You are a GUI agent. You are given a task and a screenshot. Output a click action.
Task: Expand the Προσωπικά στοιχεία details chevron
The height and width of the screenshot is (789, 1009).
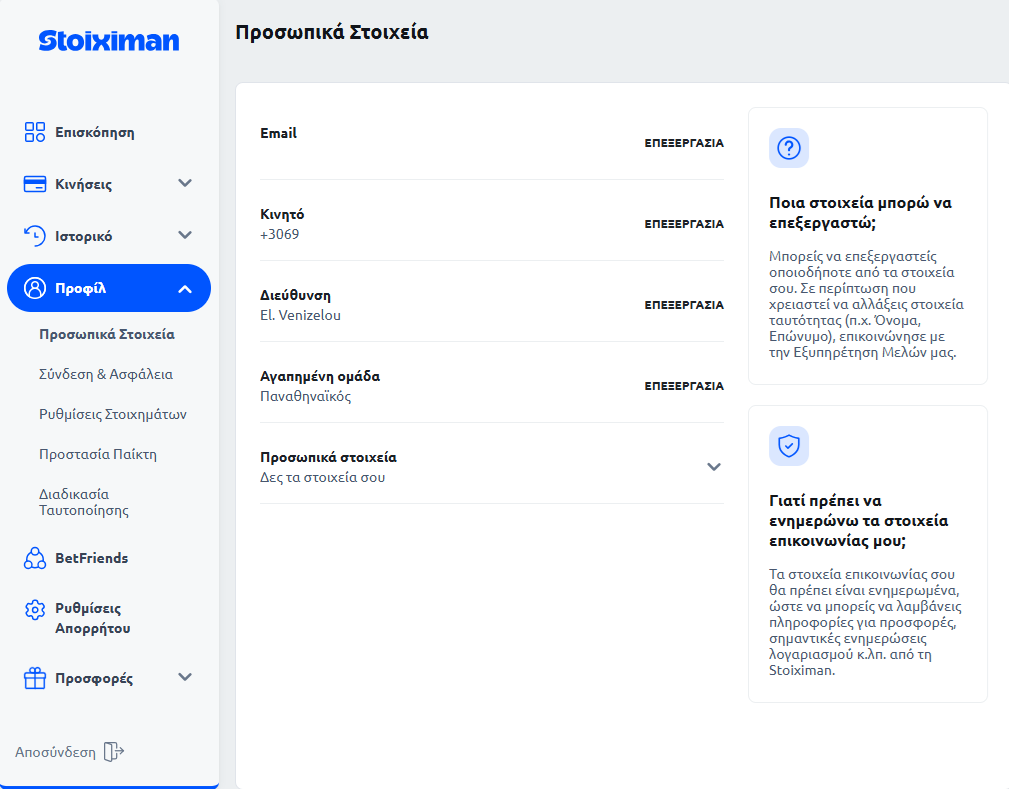coord(714,466)
